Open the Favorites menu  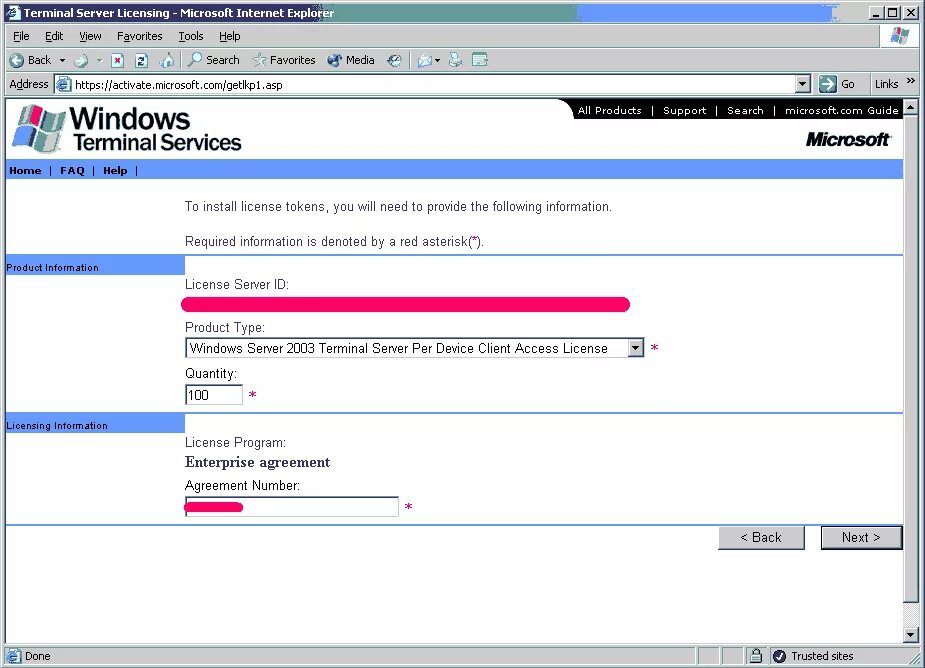tap(139, 36)
